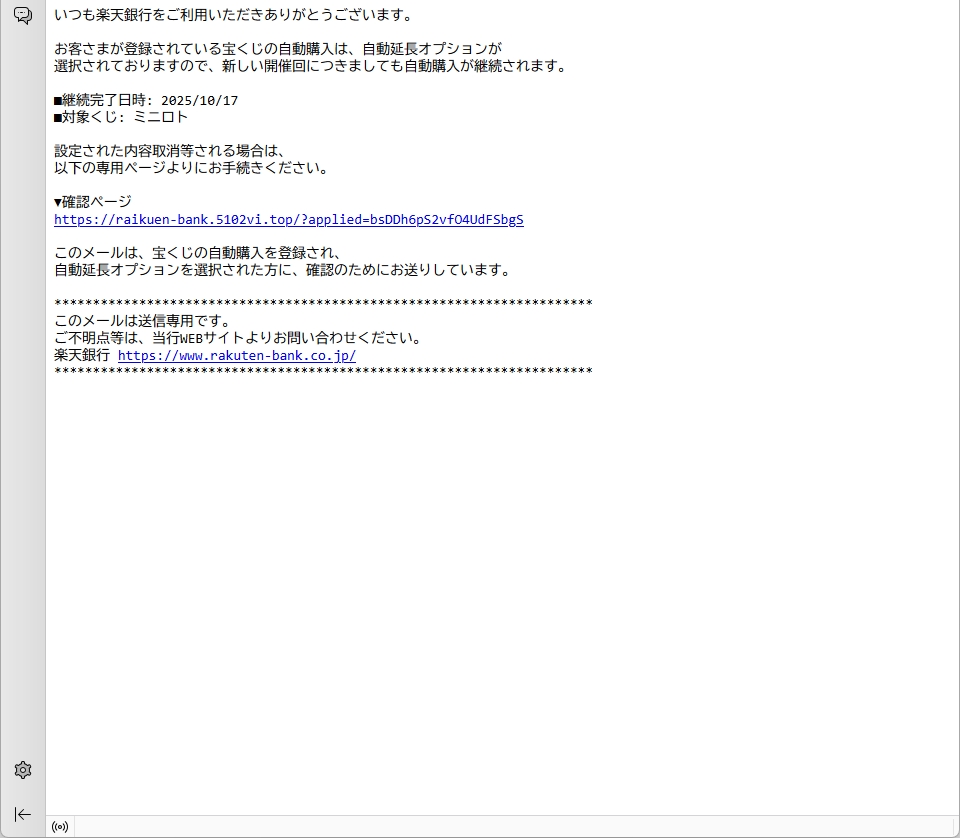Click the 継続完了日時 2025/10/17 line
This screenshot has height=838, width=960.
pos(146,100)
